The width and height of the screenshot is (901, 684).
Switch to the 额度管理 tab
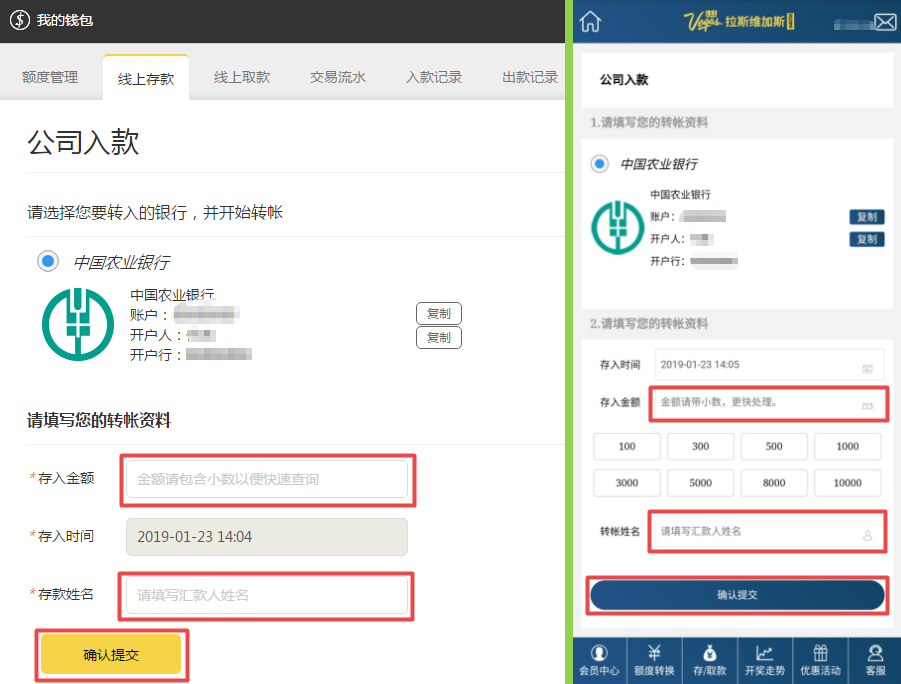tap(50, 77)
